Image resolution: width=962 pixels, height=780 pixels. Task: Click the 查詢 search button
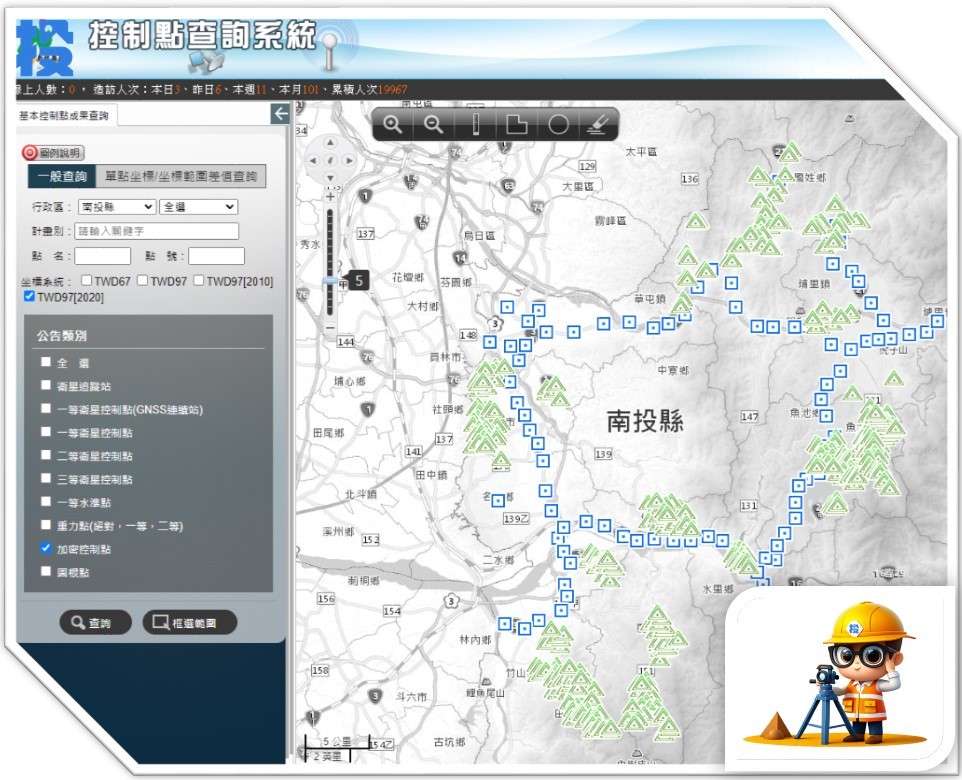point(95,622)
